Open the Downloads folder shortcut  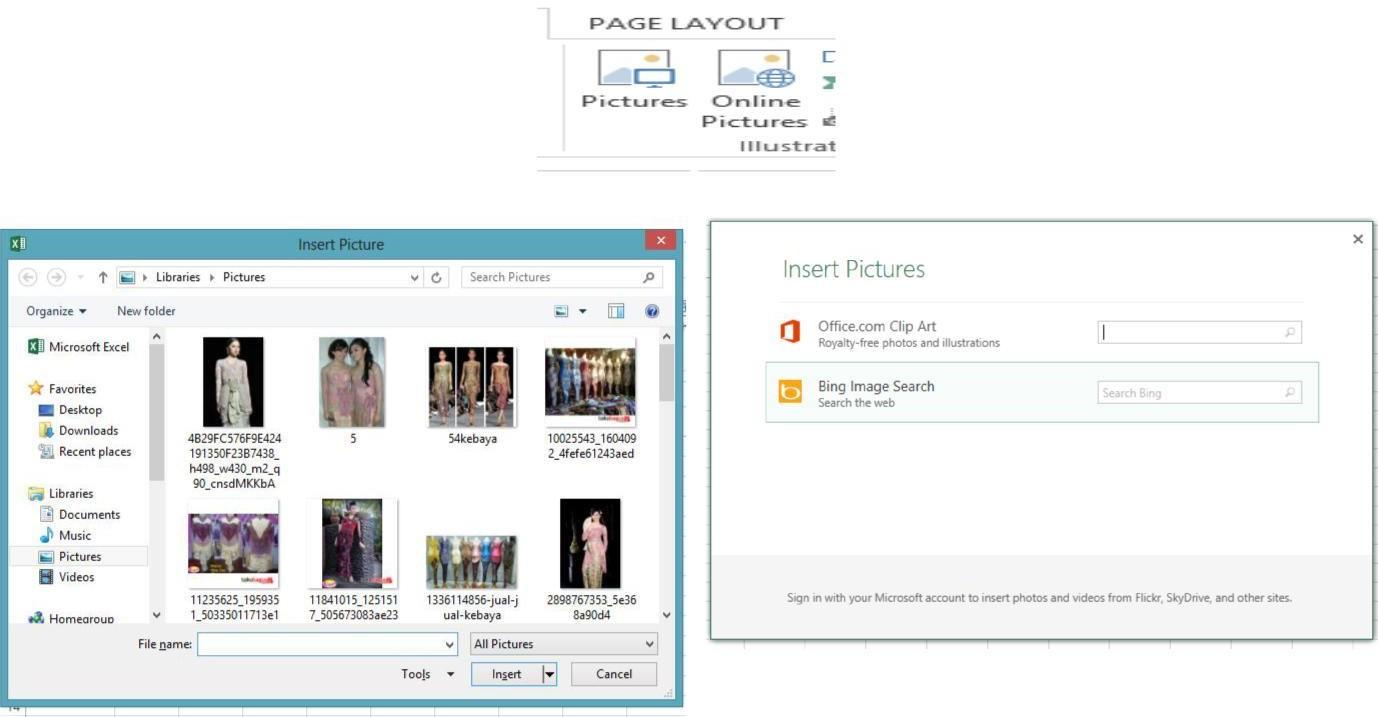(x=78, y=431)
